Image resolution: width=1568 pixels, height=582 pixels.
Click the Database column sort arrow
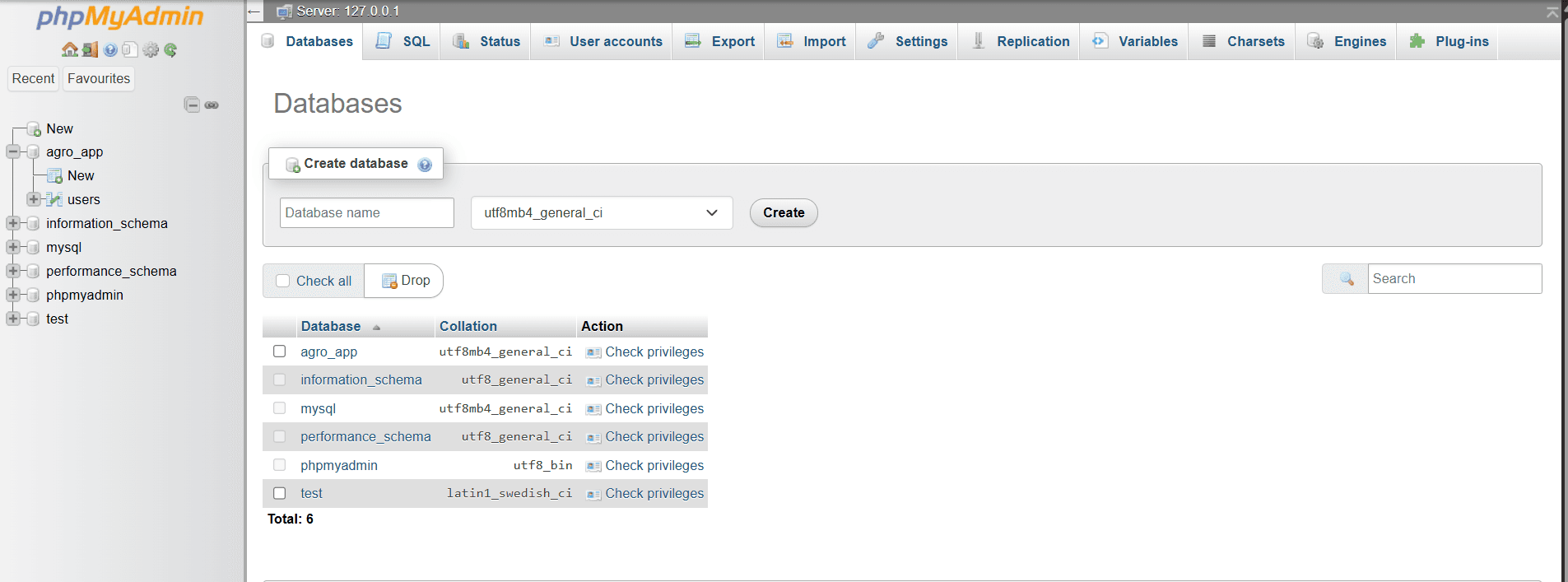click(376, 328)
